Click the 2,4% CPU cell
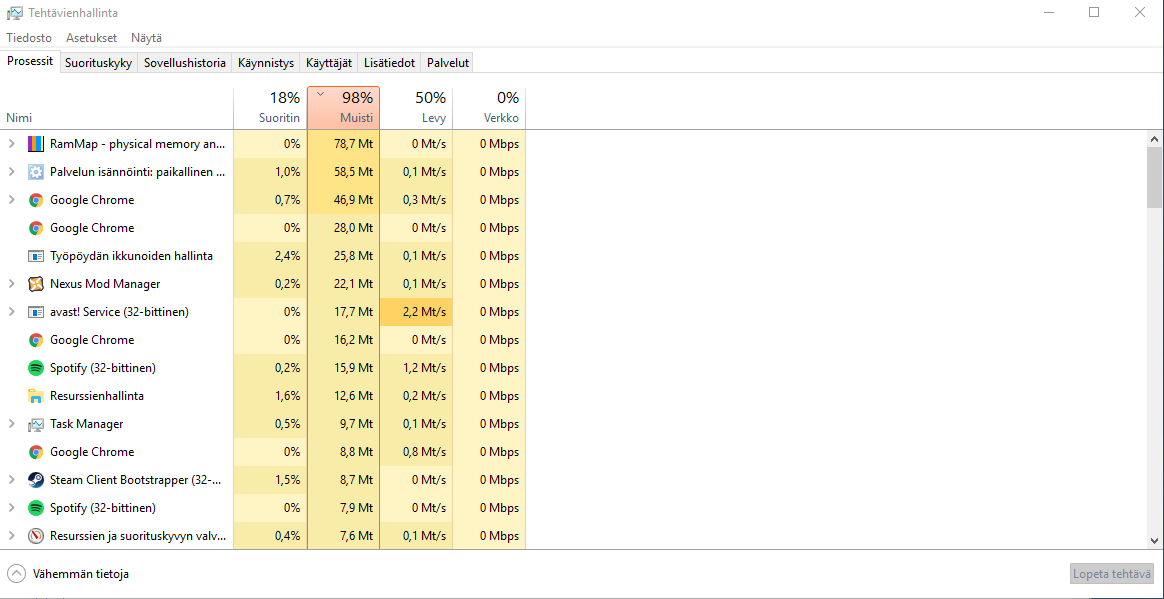The image size is (1164, 599). pos(270,256)
